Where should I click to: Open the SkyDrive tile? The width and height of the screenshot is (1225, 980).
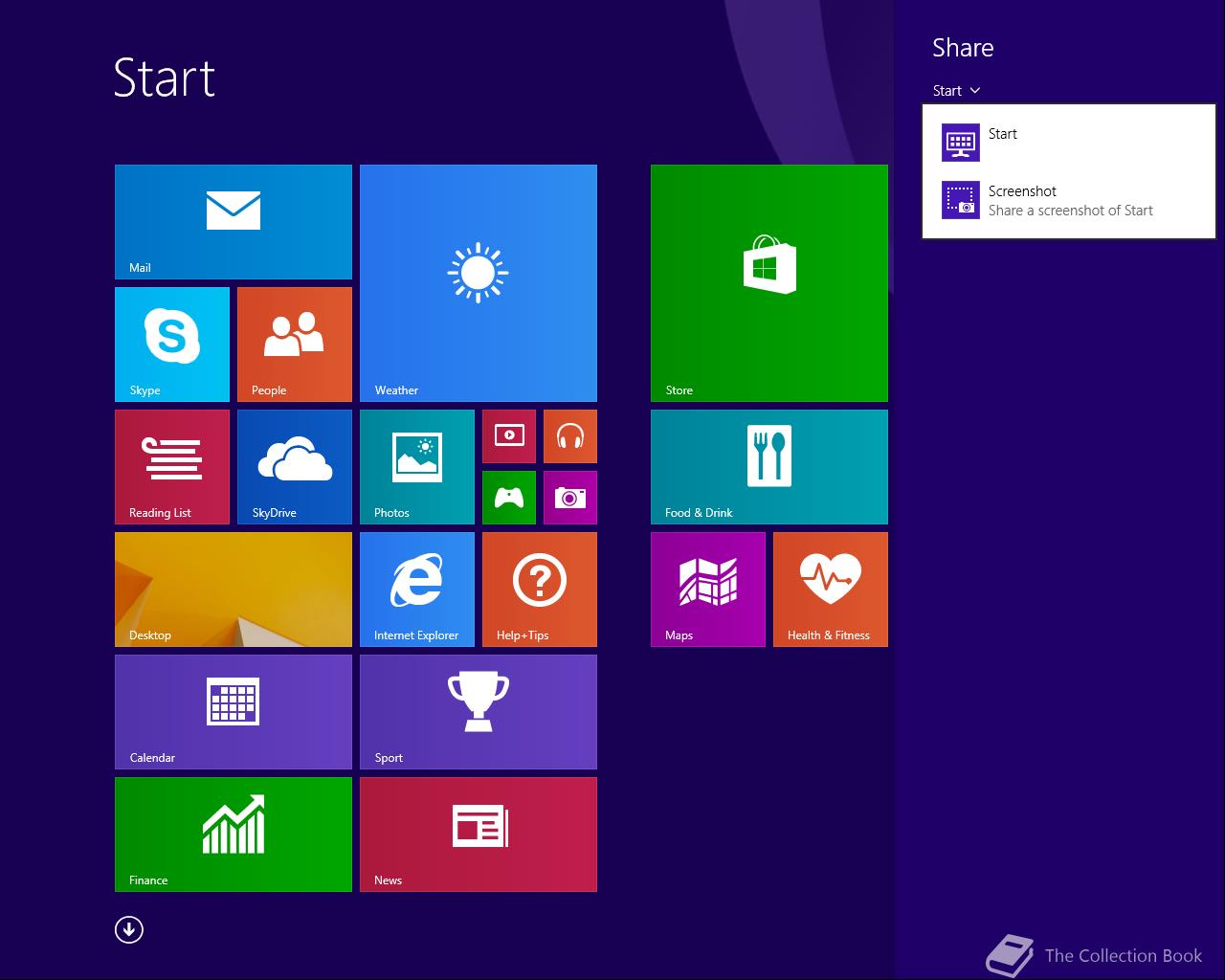click(295, 467)
